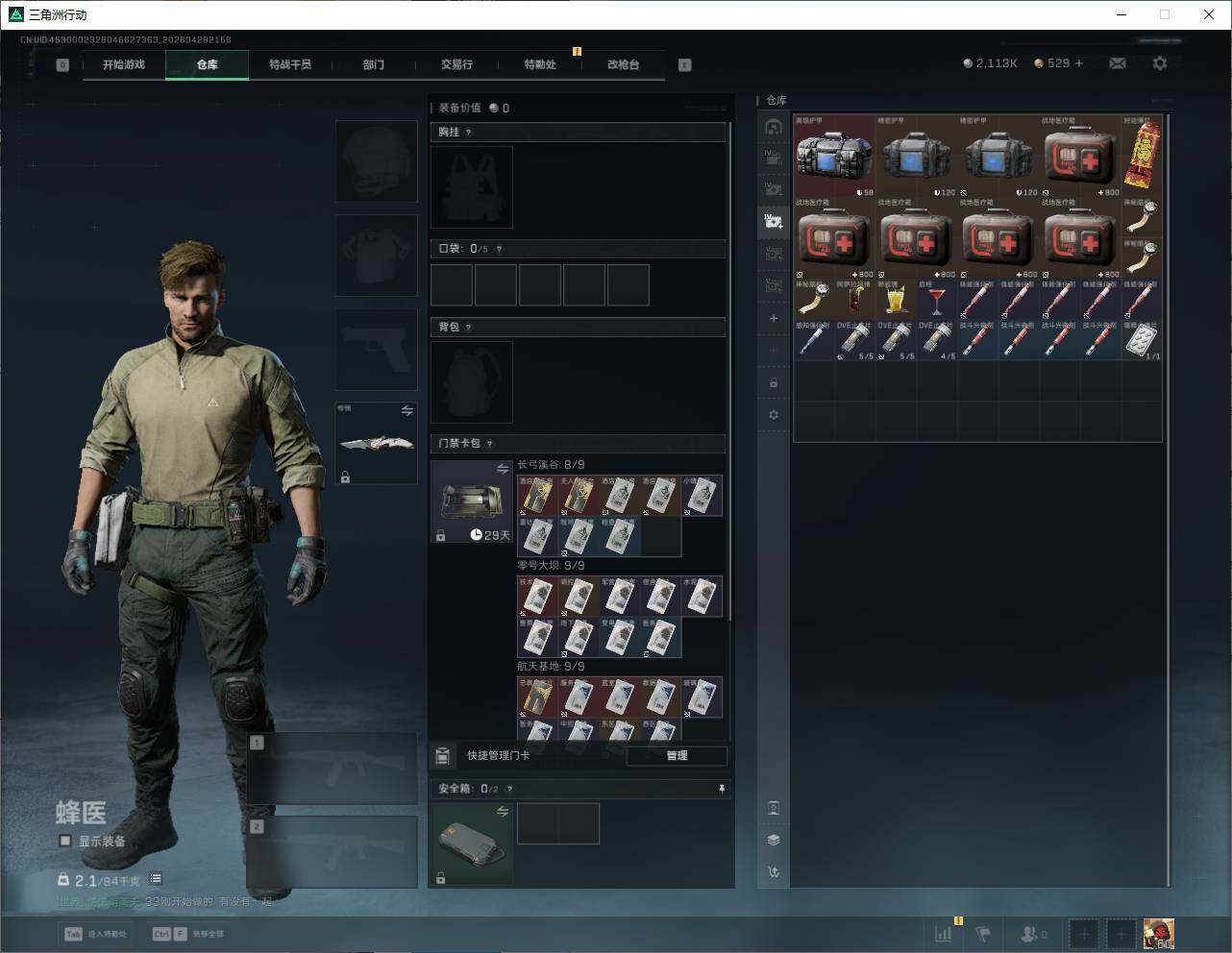
Task: Select the empty helmet slot
Action: coord(376,161)
